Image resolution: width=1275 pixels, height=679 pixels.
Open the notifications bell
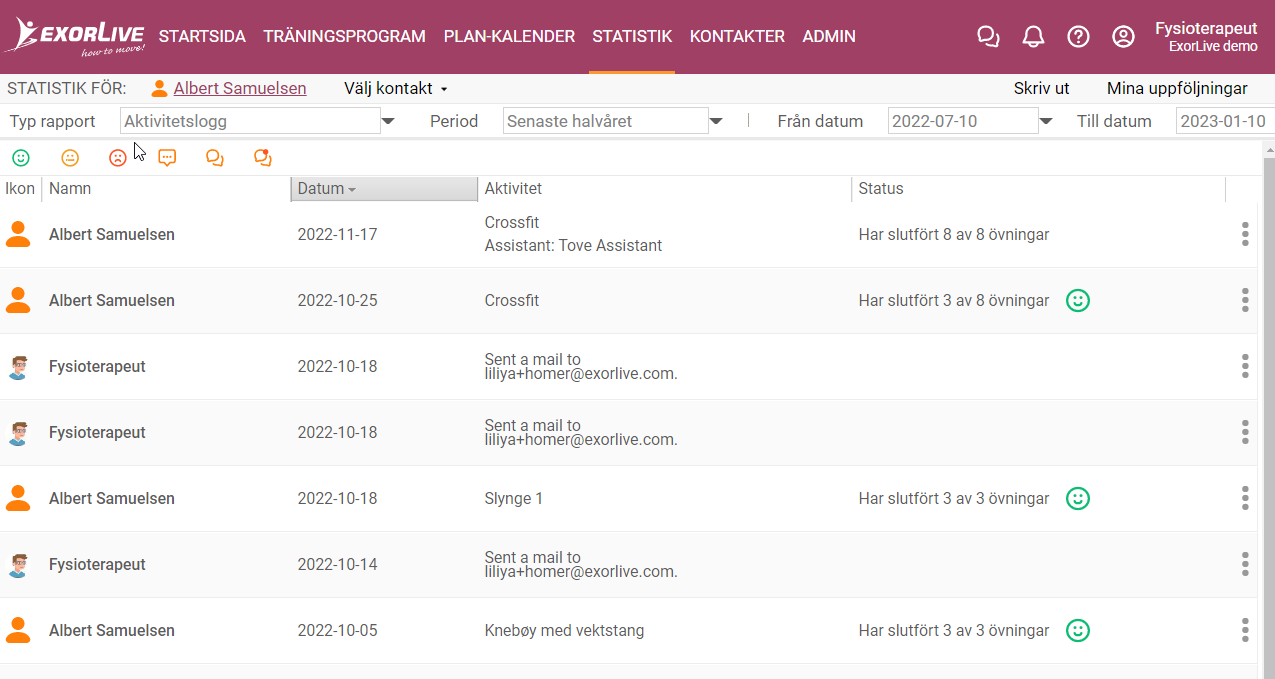1033,37
